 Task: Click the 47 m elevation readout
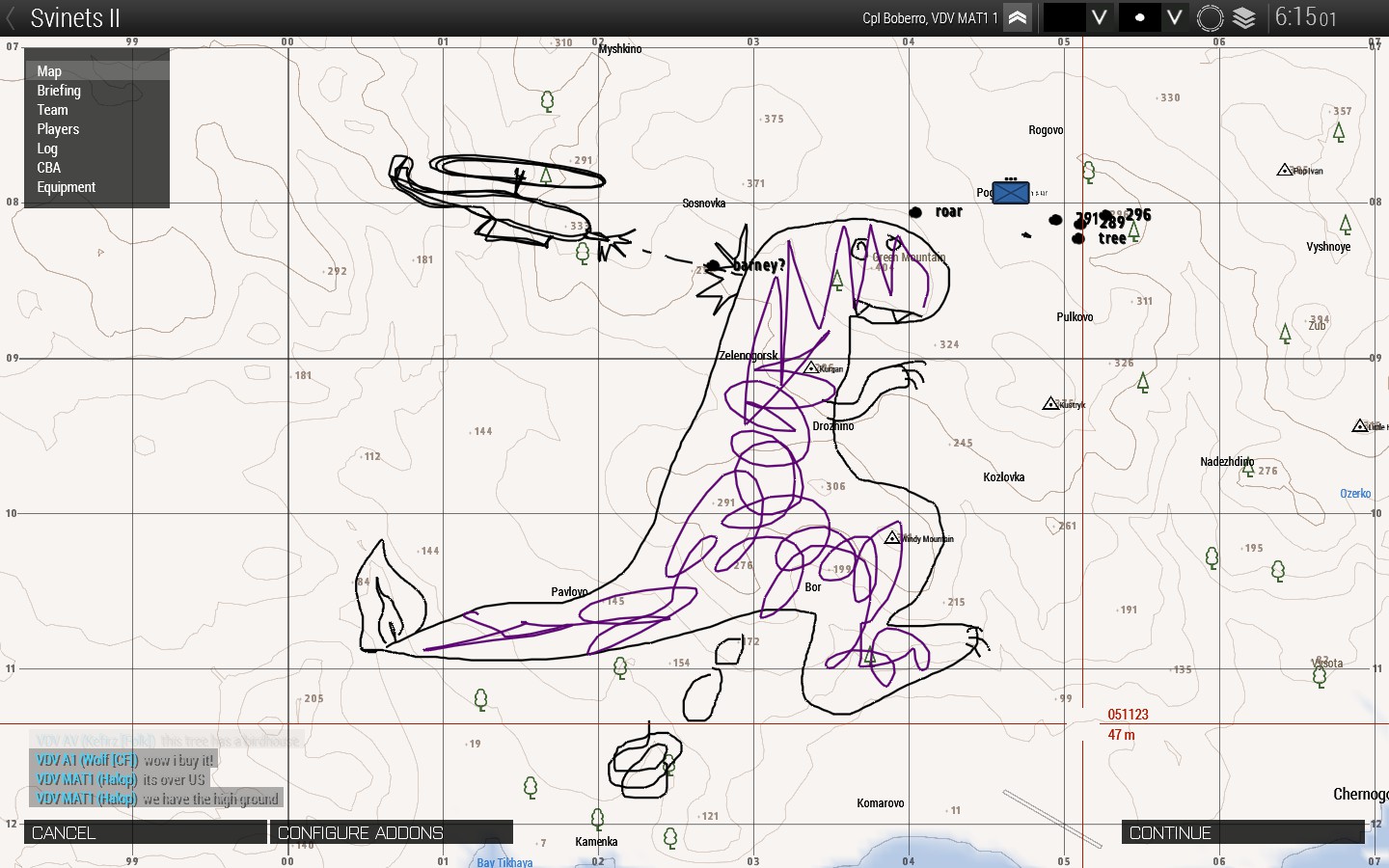(1121, 735)
